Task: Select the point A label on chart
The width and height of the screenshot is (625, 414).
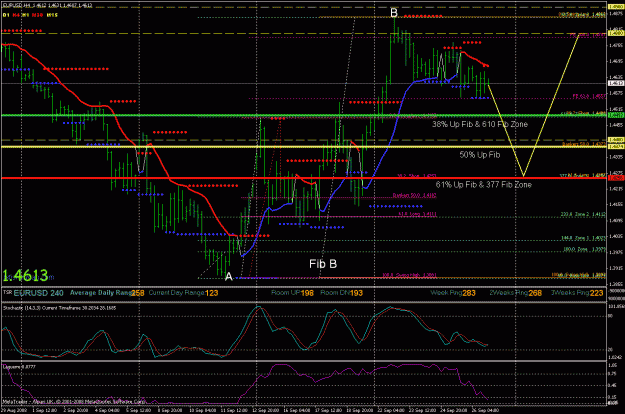Action: [229, 276]
